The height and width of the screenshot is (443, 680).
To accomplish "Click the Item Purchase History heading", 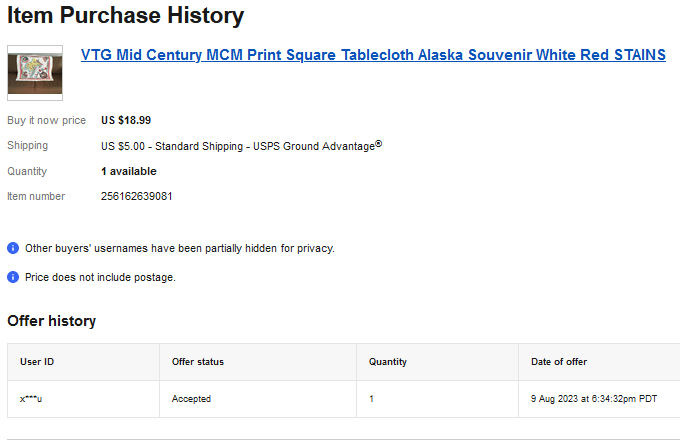I will 126,15.
